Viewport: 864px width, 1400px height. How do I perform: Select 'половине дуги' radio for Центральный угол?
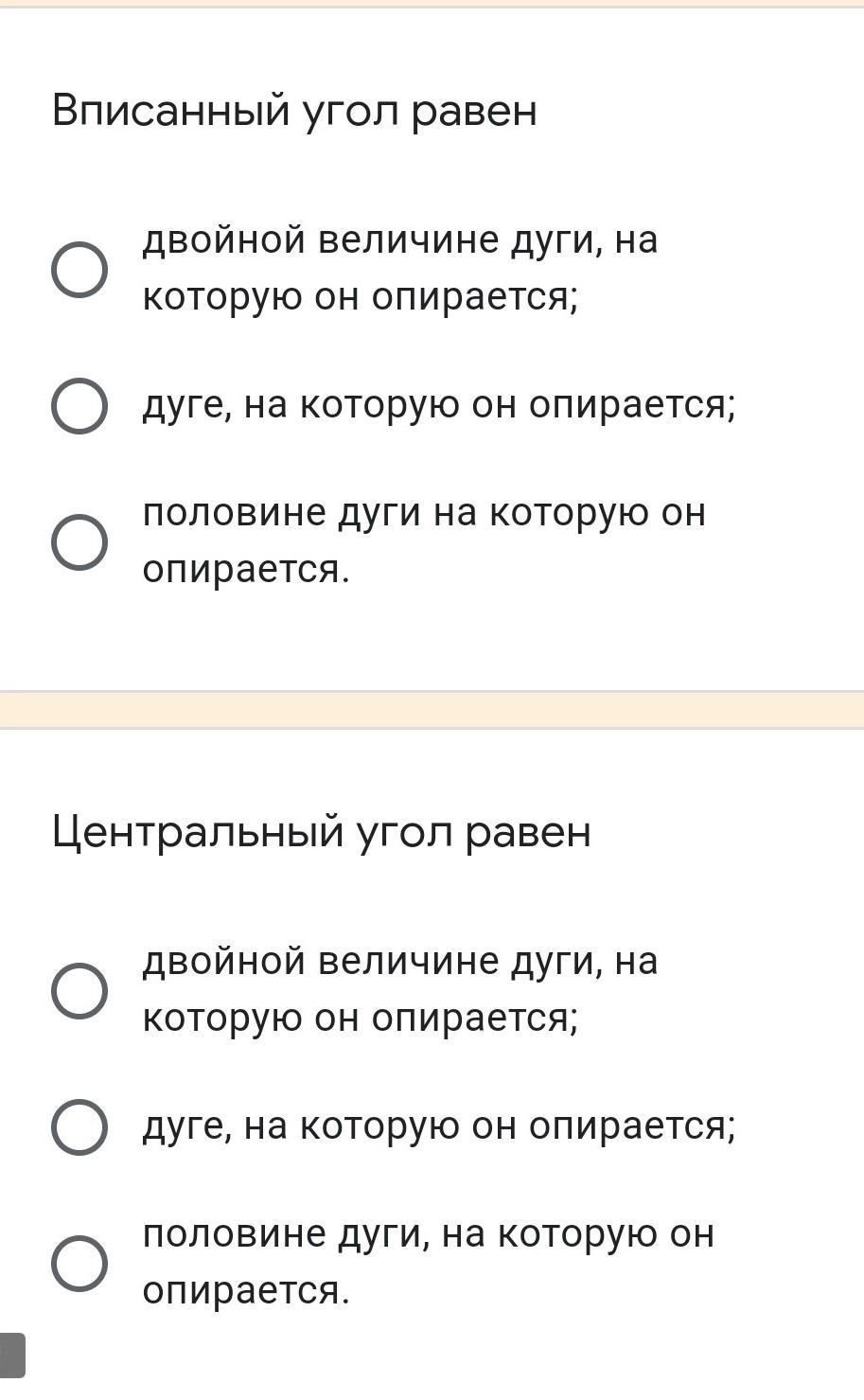tap(79, 1263)
